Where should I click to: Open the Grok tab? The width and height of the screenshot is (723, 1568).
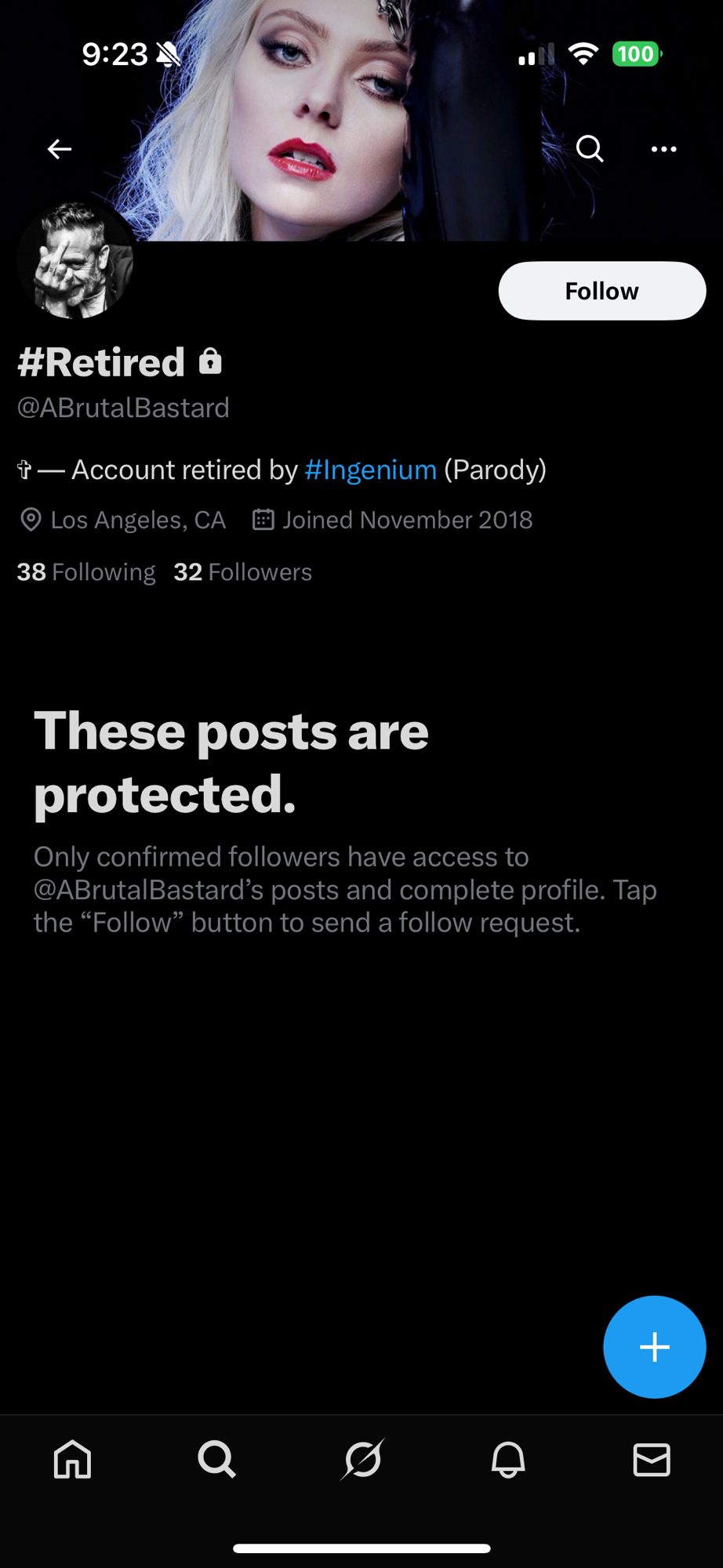(x=362, y=1460)
